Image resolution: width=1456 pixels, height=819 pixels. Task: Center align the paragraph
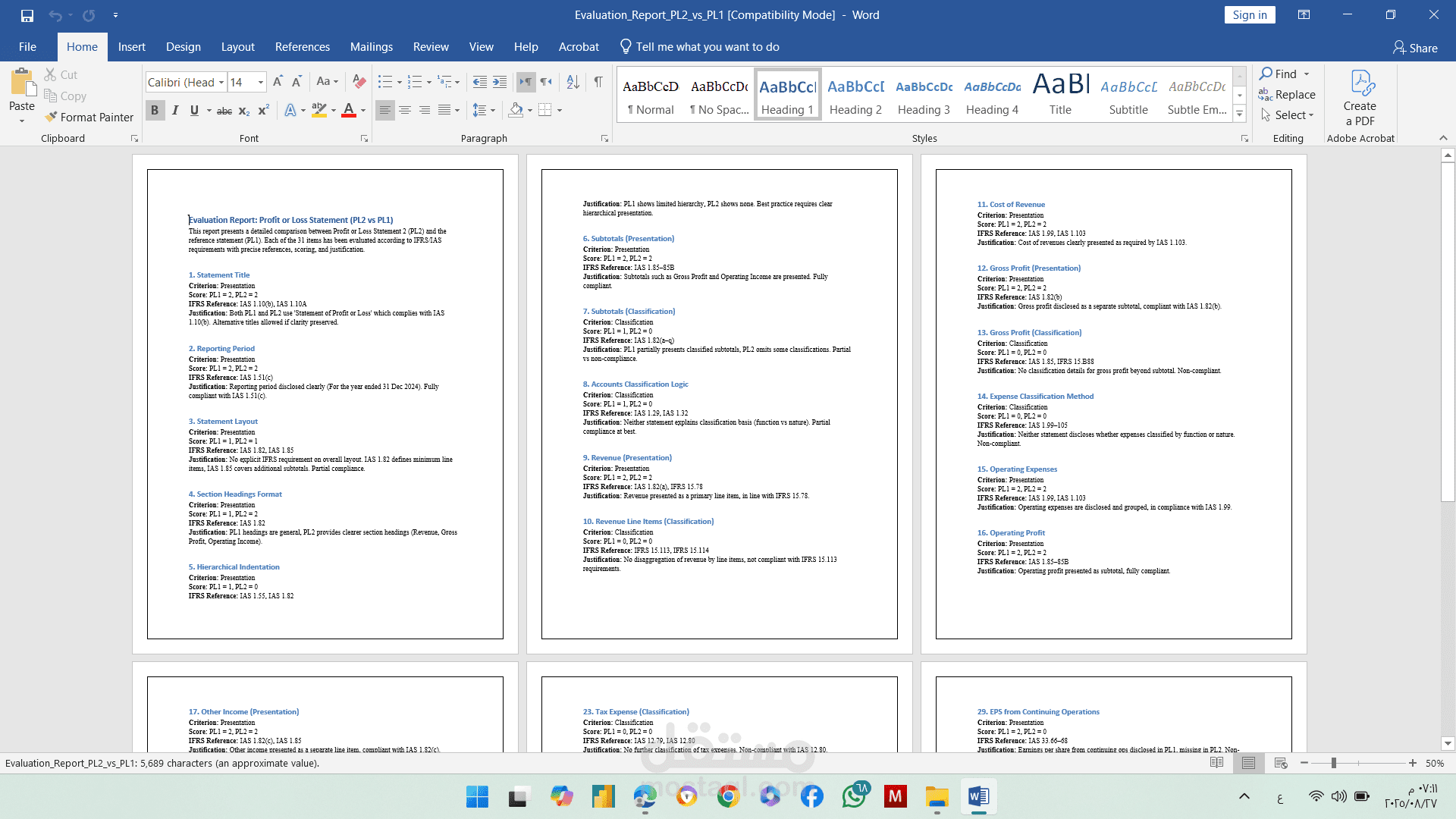coord(405,111)
